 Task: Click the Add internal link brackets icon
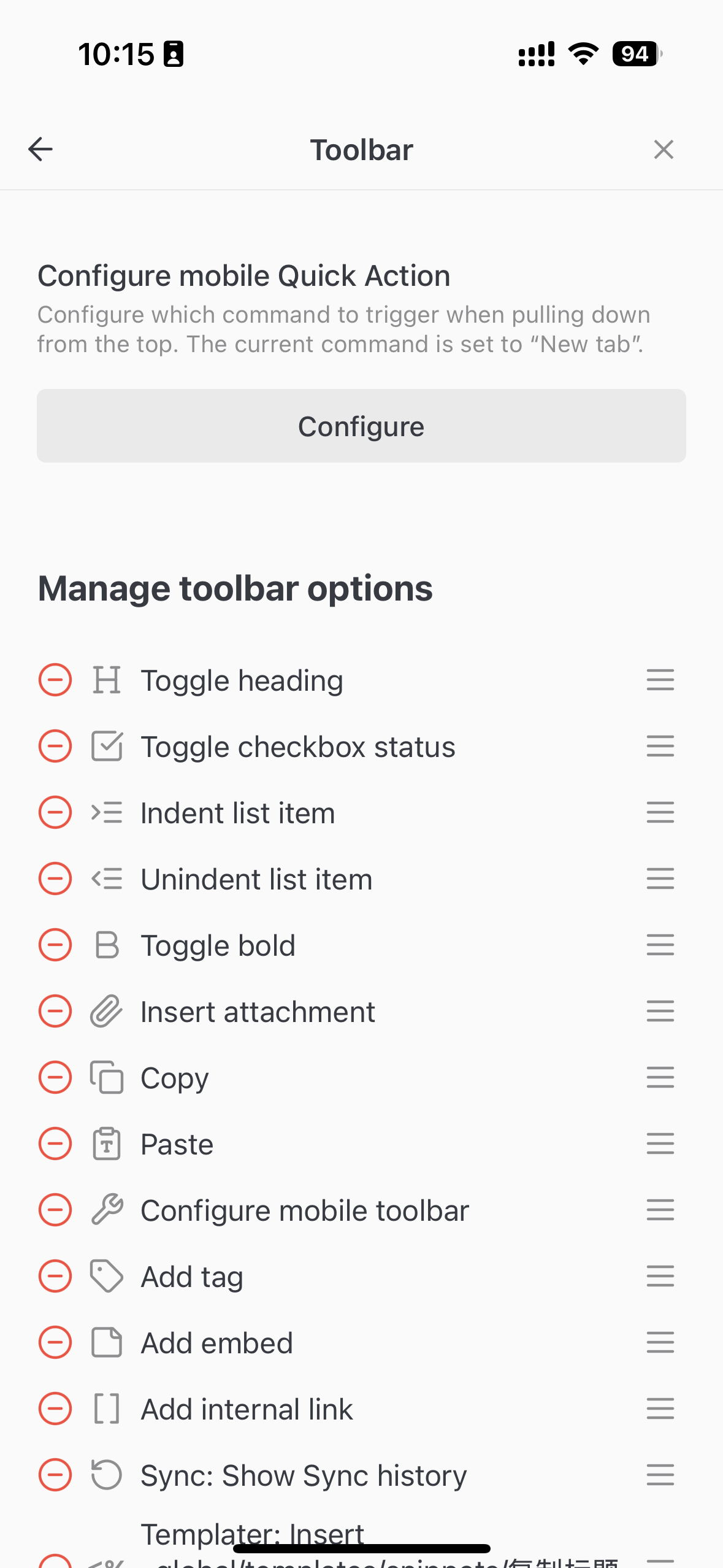click(x=106, y=1409)
